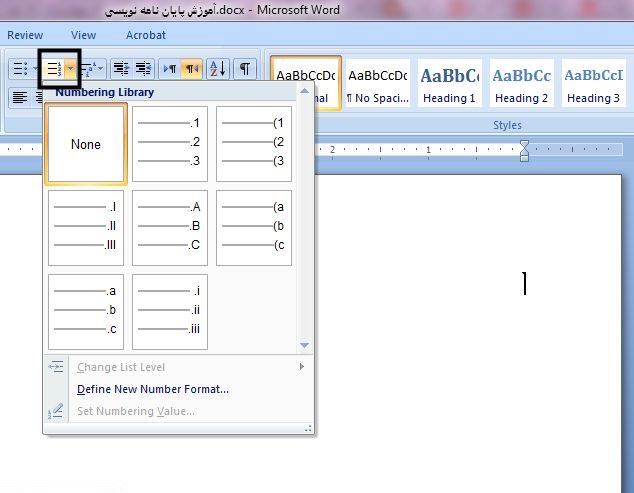Pick the A. B. C. numbering format
This screenshot has width=634, height=493.
(x=170, y=228)
